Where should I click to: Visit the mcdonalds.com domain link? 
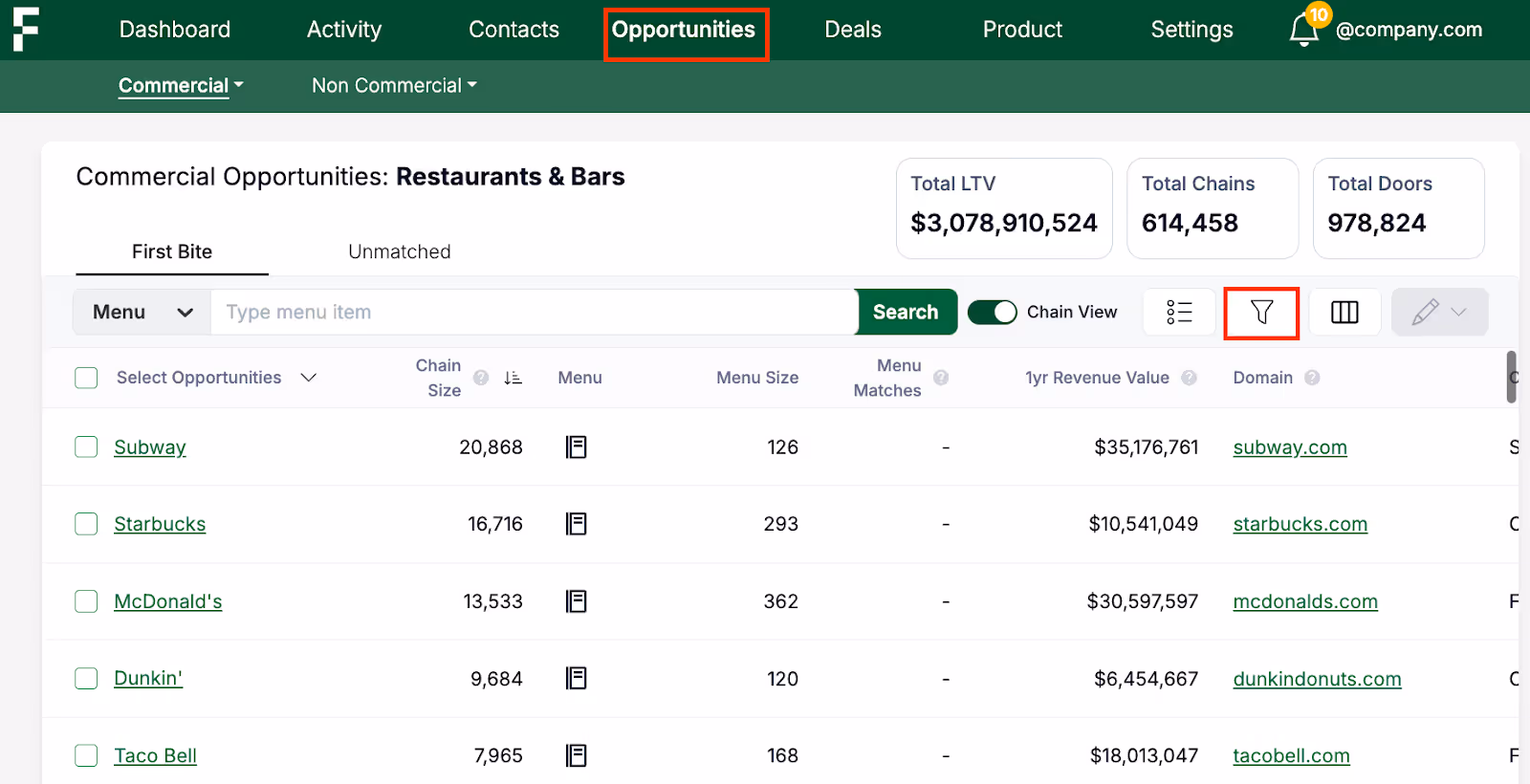(x=1305, y=601)
